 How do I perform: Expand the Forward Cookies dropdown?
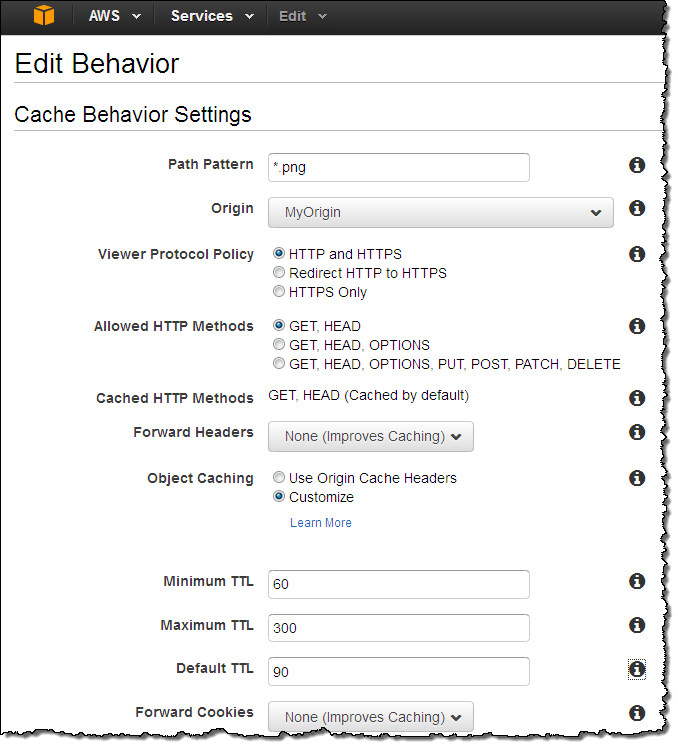[x=371, y=717]
